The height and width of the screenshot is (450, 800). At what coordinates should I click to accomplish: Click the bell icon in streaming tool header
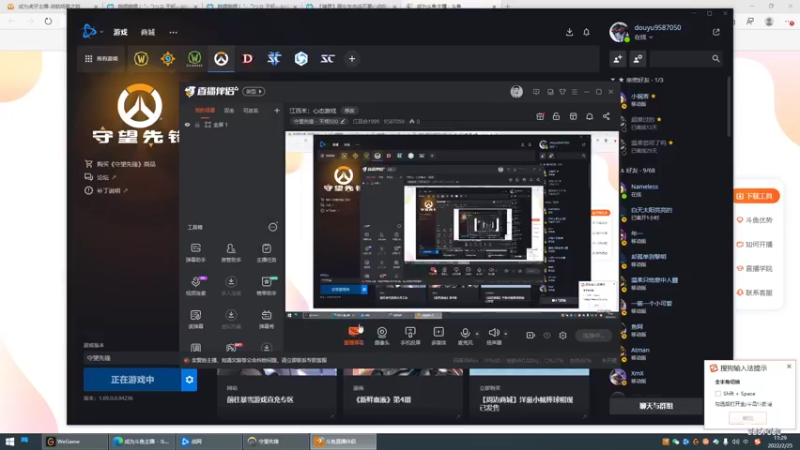click(x=589, y=116)
